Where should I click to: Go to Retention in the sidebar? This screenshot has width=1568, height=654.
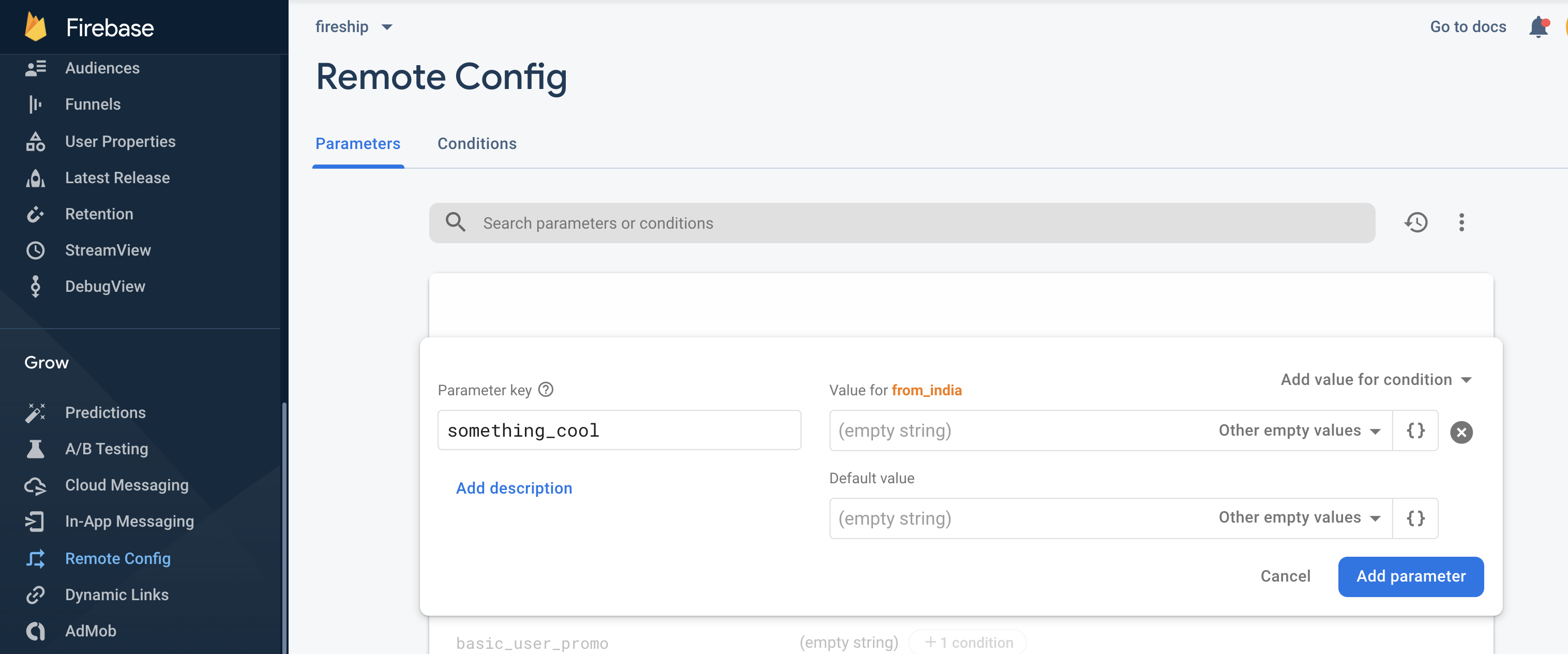click(x=99, y=214)
